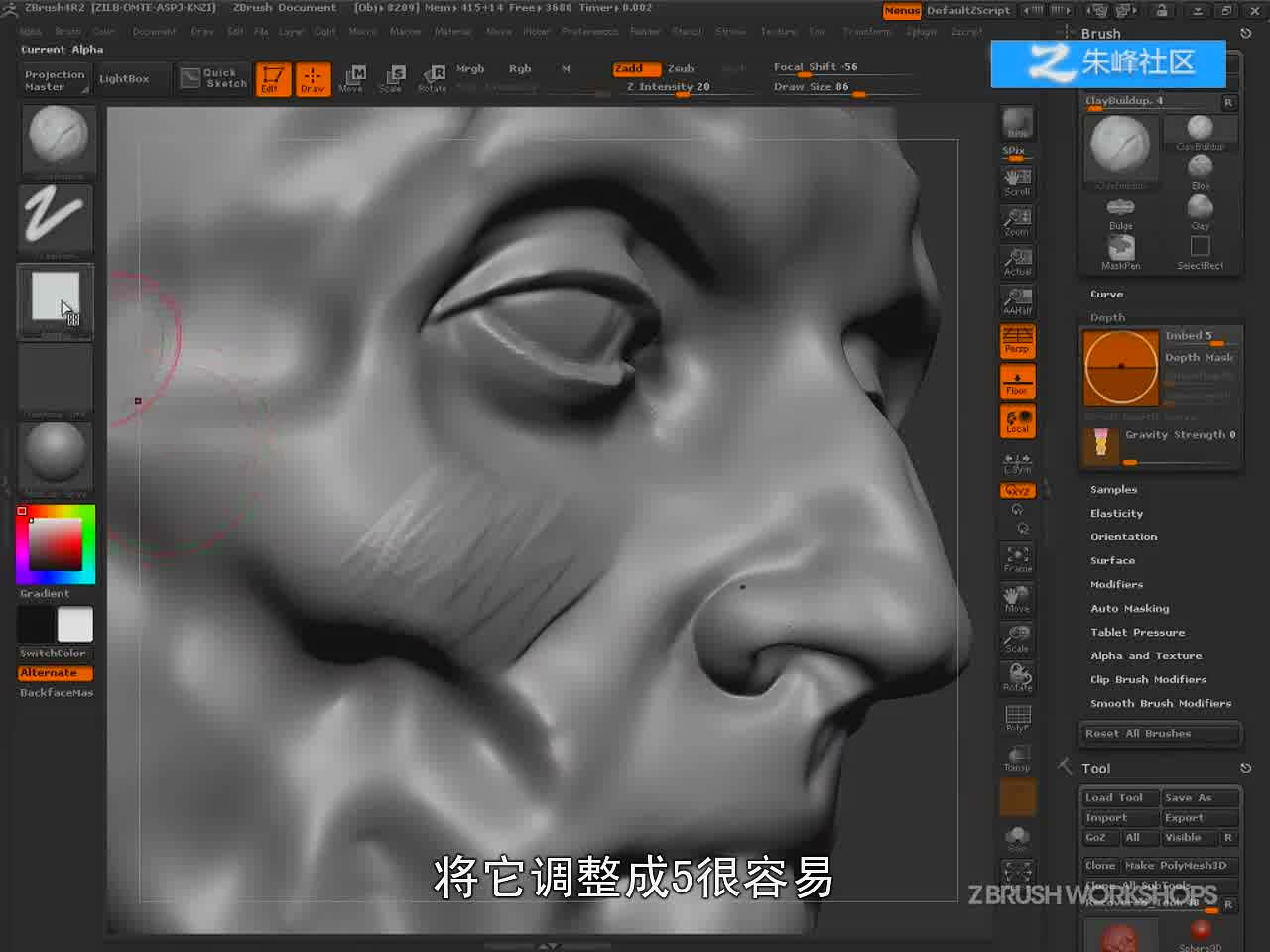1270x952 pixels.
Task: Select the Blob brush
Action: (x=1200, y=172)
